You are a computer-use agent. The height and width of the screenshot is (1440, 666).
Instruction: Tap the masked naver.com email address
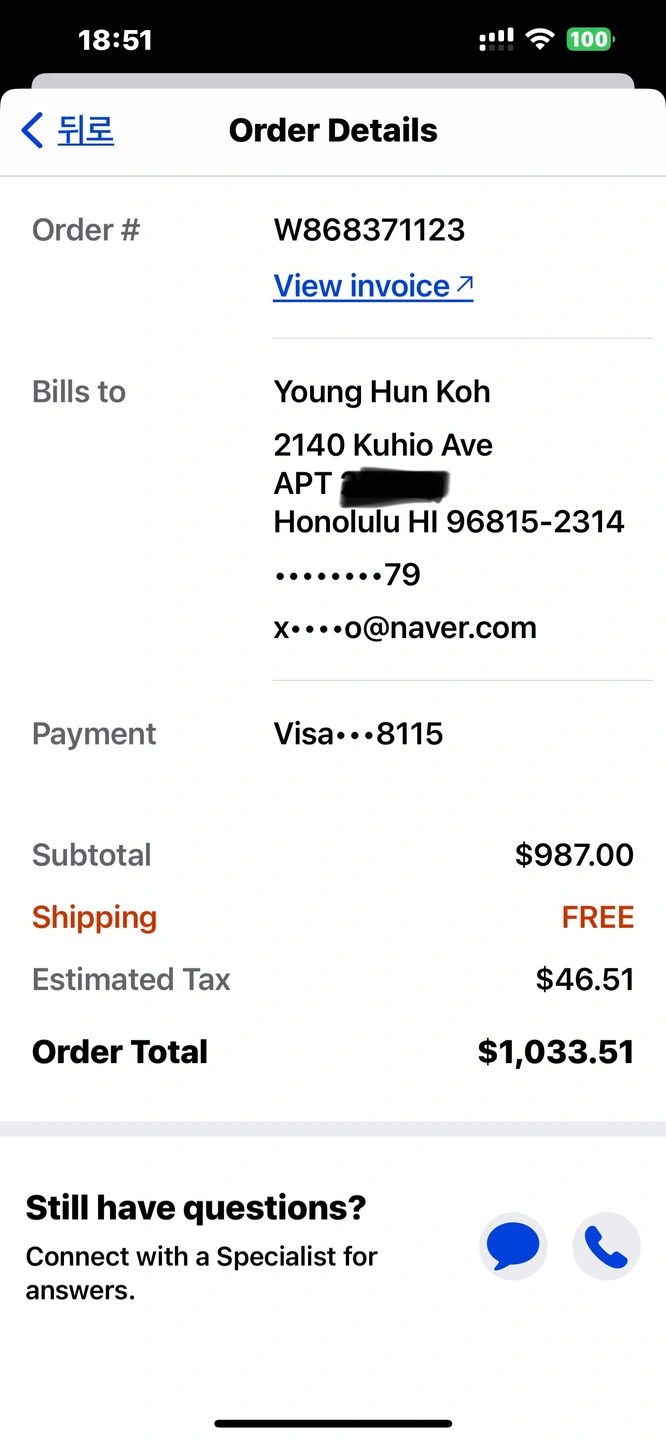[405, 628]
